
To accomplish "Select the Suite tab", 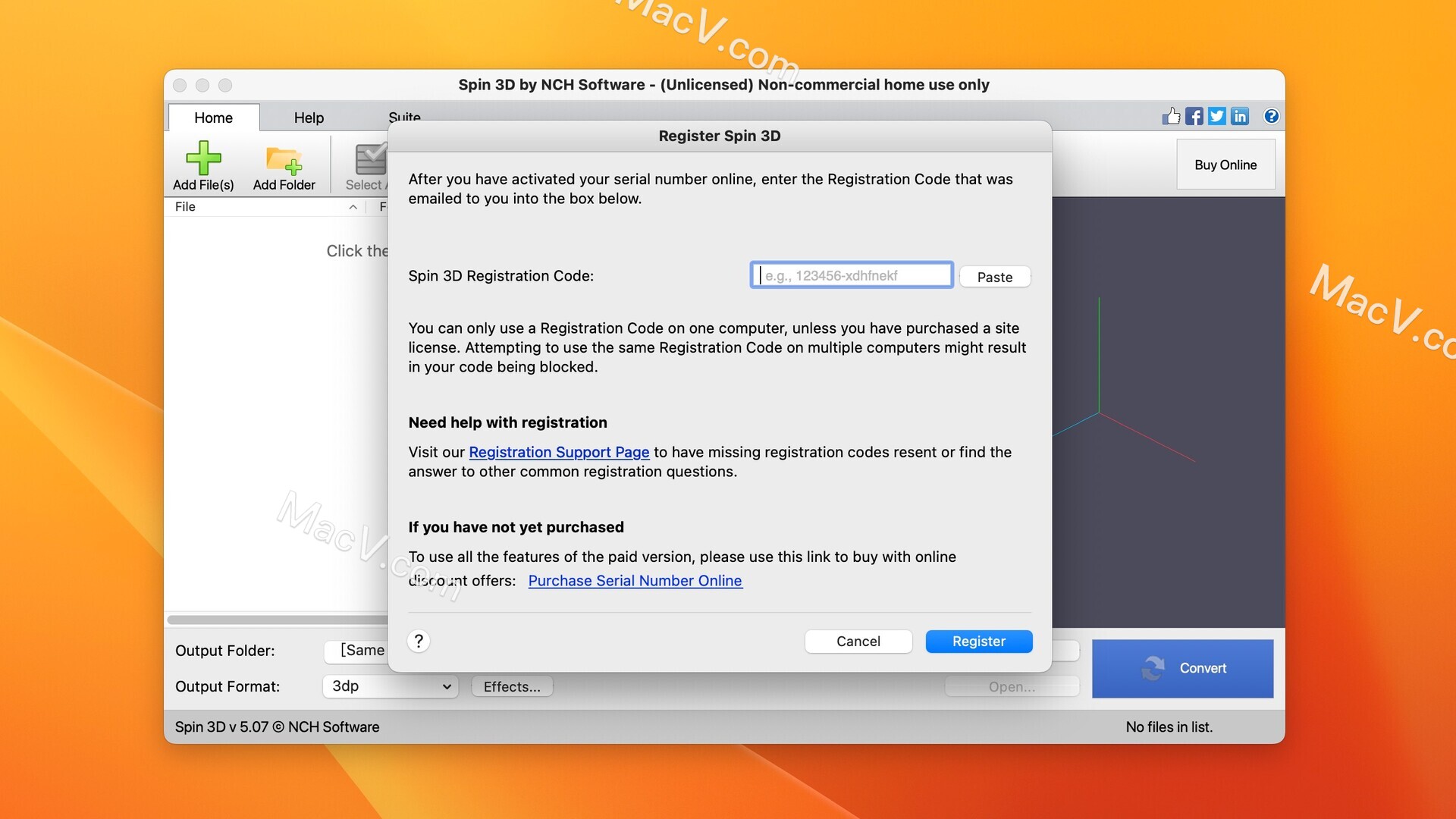I will [404, 117].
